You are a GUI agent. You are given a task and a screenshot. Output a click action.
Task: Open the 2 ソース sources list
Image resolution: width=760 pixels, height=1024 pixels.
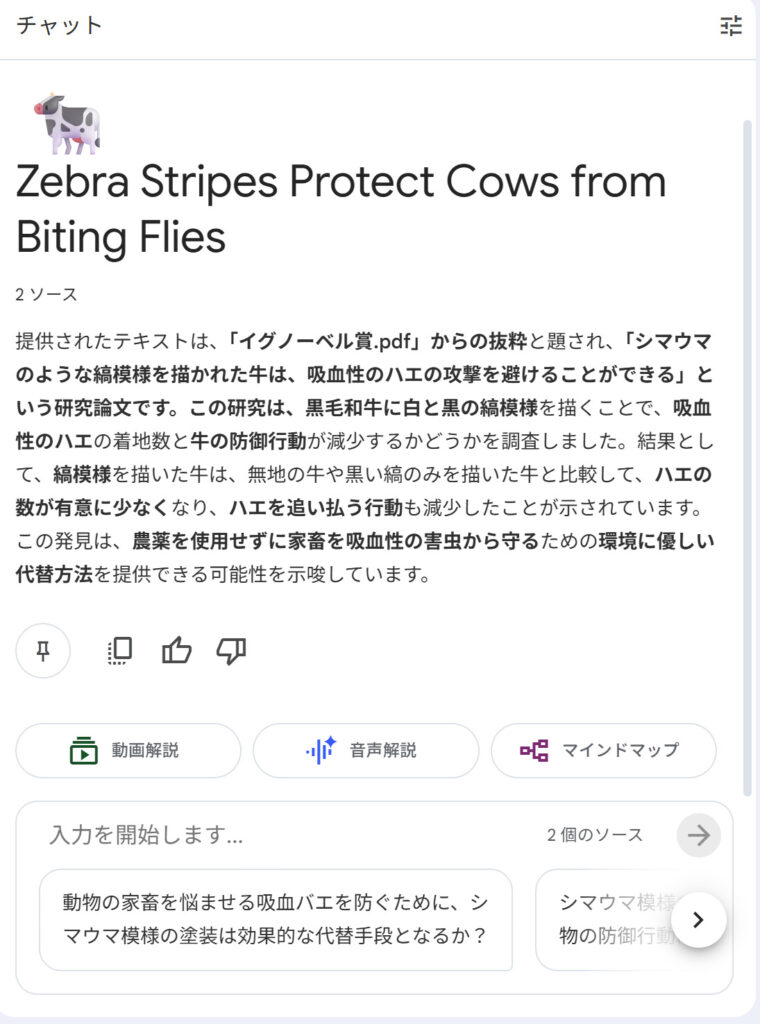click(46, 295)
